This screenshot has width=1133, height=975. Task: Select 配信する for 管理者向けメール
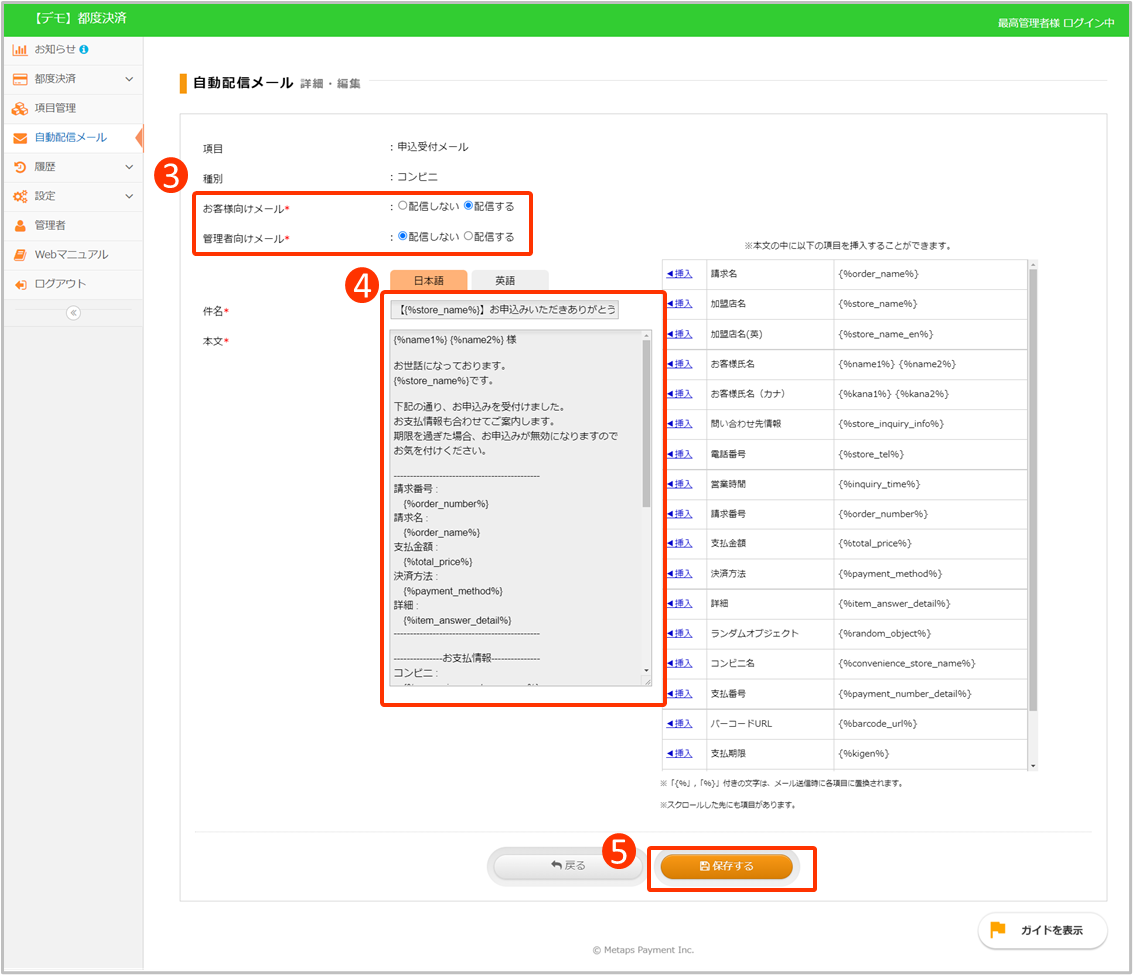(x=468, y=237)
